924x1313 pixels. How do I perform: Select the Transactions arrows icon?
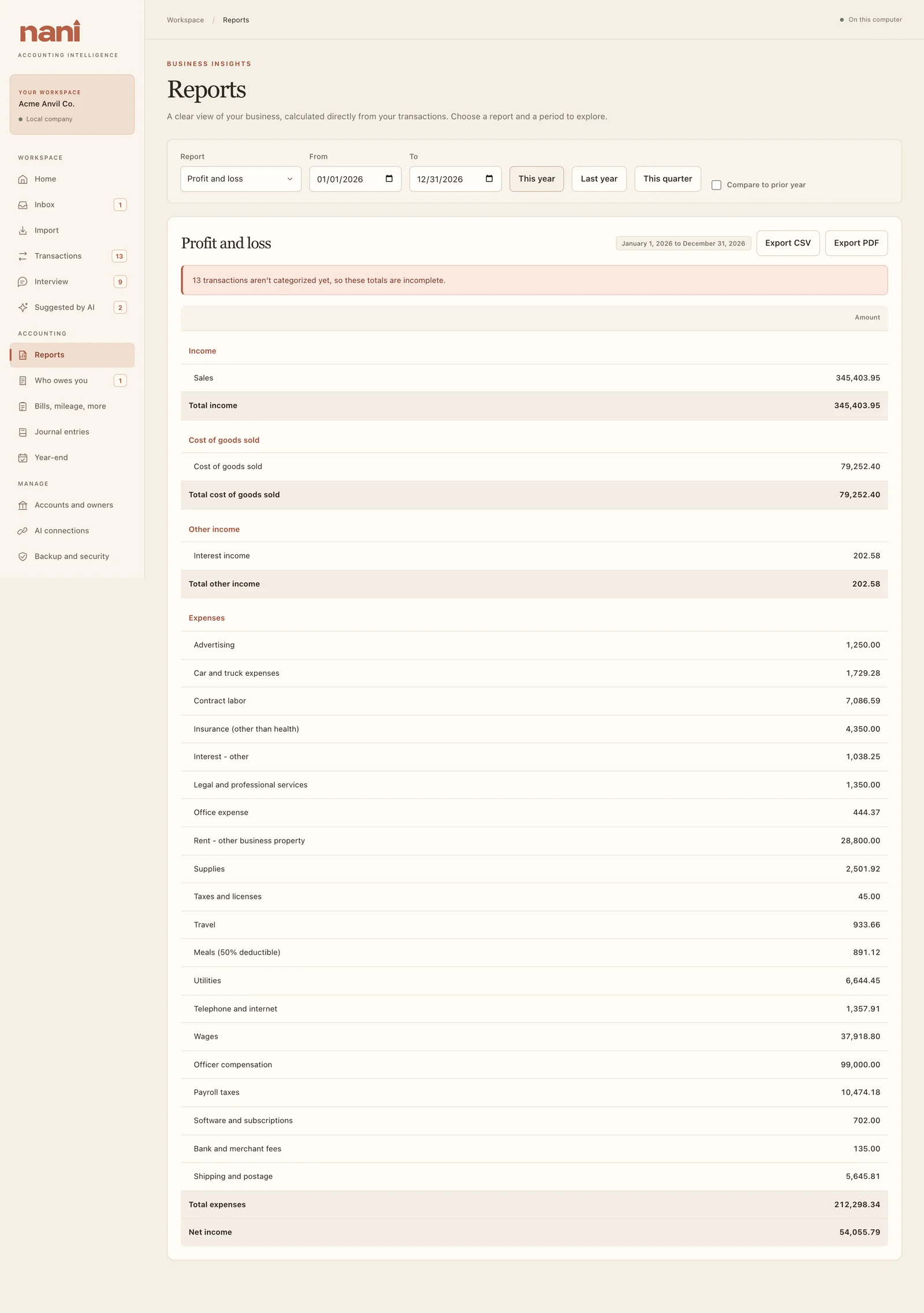coord(23,256)
